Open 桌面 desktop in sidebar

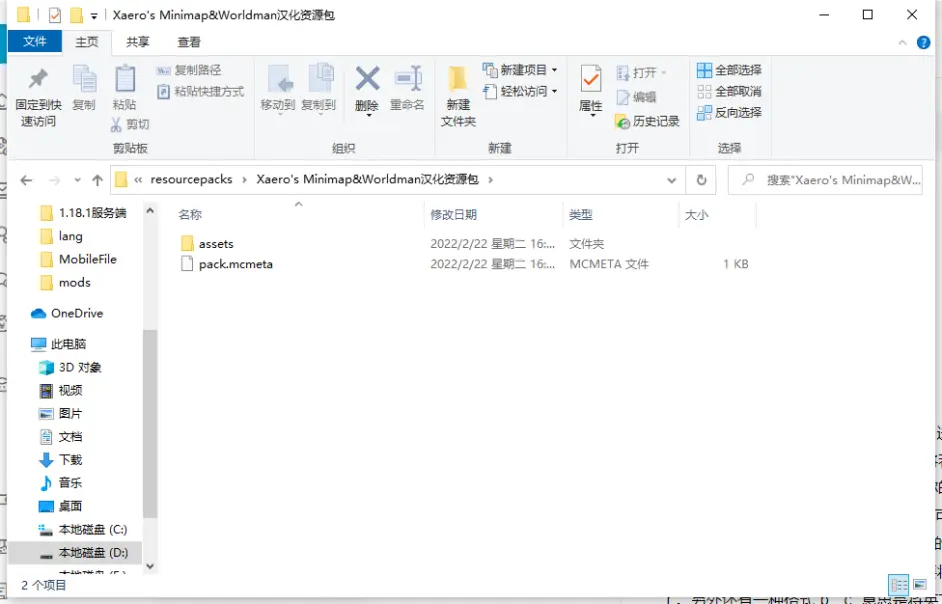coord(60,506)
